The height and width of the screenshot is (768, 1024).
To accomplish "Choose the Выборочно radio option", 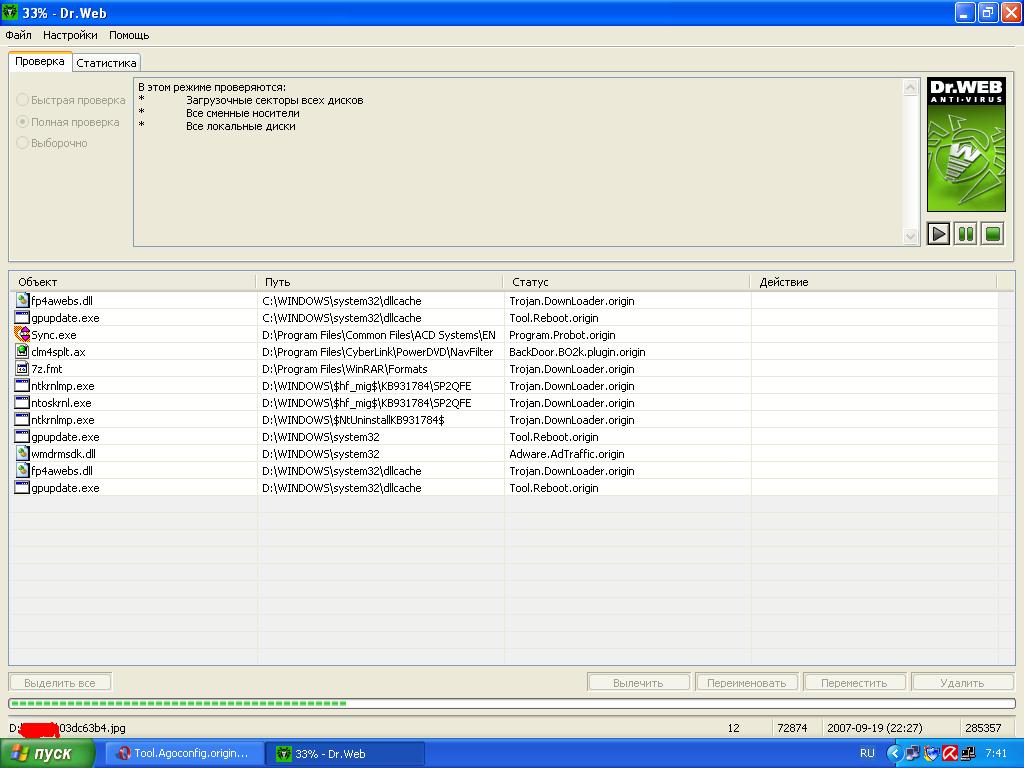I will point(52,143).
